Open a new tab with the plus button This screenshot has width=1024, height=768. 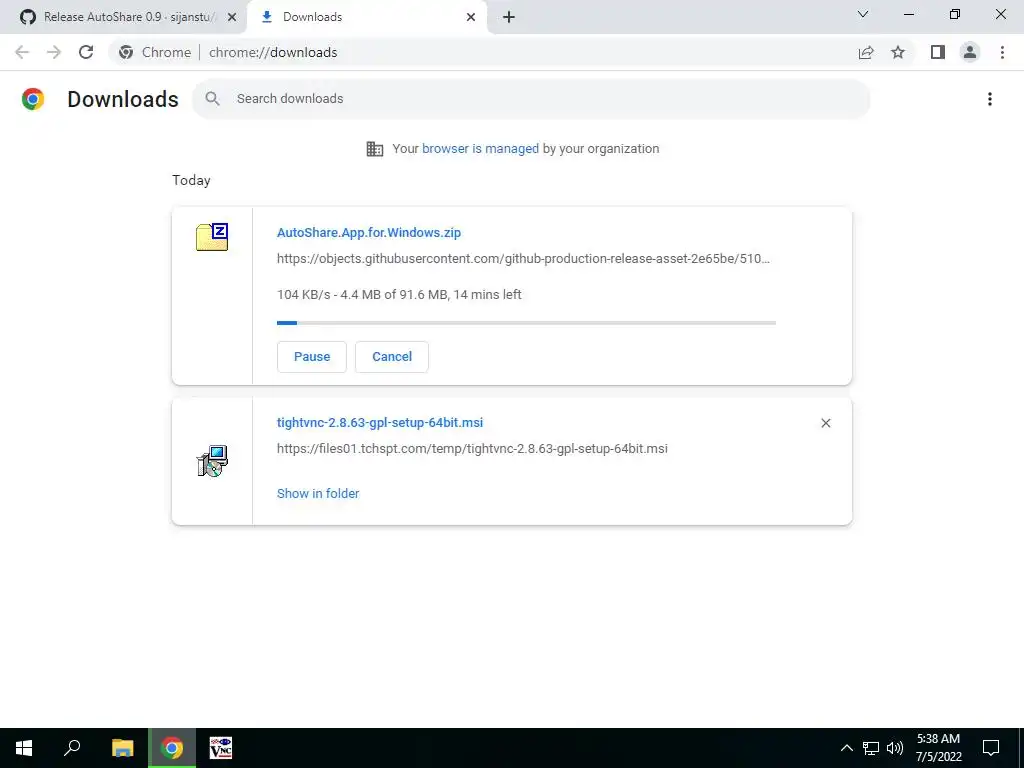[509, 17]
